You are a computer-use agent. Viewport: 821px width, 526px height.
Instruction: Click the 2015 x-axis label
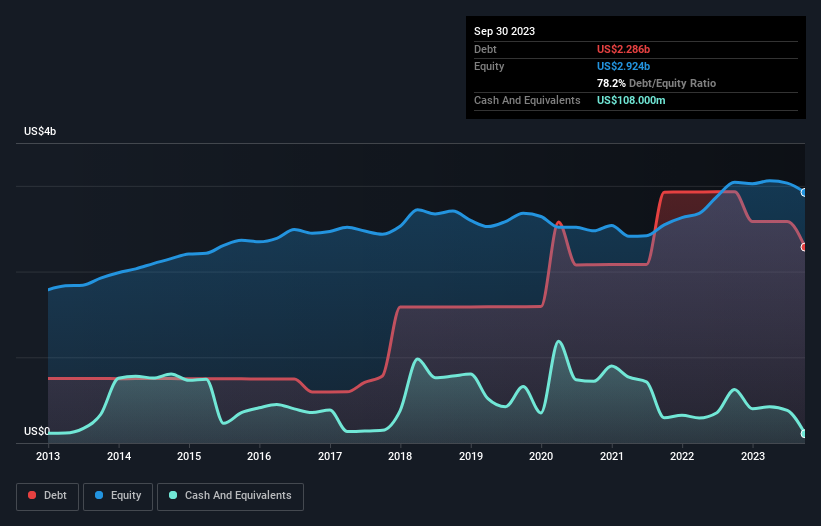pyautogui.click(x=189, y=456)
